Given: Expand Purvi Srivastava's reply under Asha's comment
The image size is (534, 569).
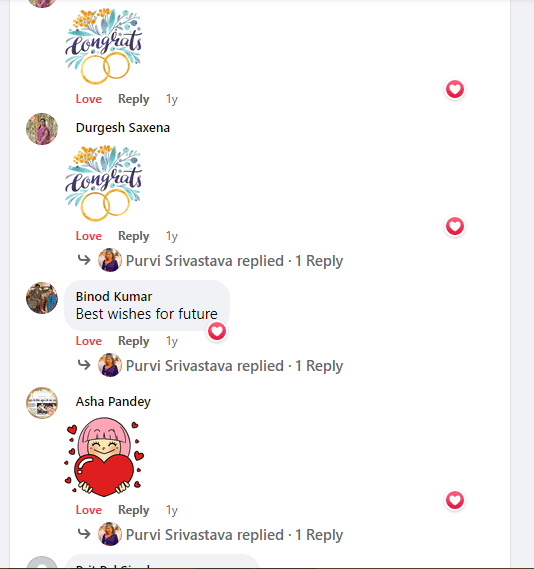Looking at the screenshot, I should [234, 535].
